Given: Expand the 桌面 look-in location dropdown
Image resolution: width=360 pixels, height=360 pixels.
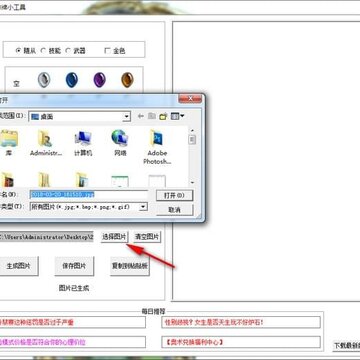Looking at the screenshot, I should (x=126, y=117).
